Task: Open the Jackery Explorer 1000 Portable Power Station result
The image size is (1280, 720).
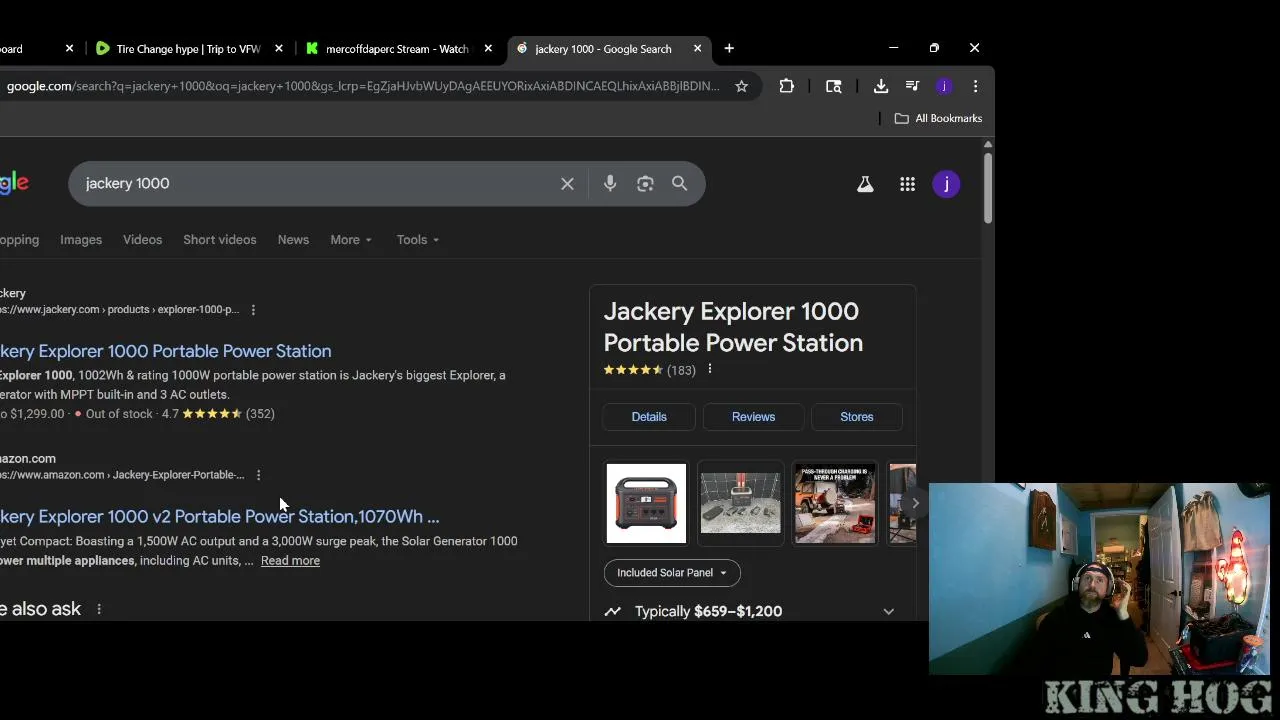Action: click(165, 351)
